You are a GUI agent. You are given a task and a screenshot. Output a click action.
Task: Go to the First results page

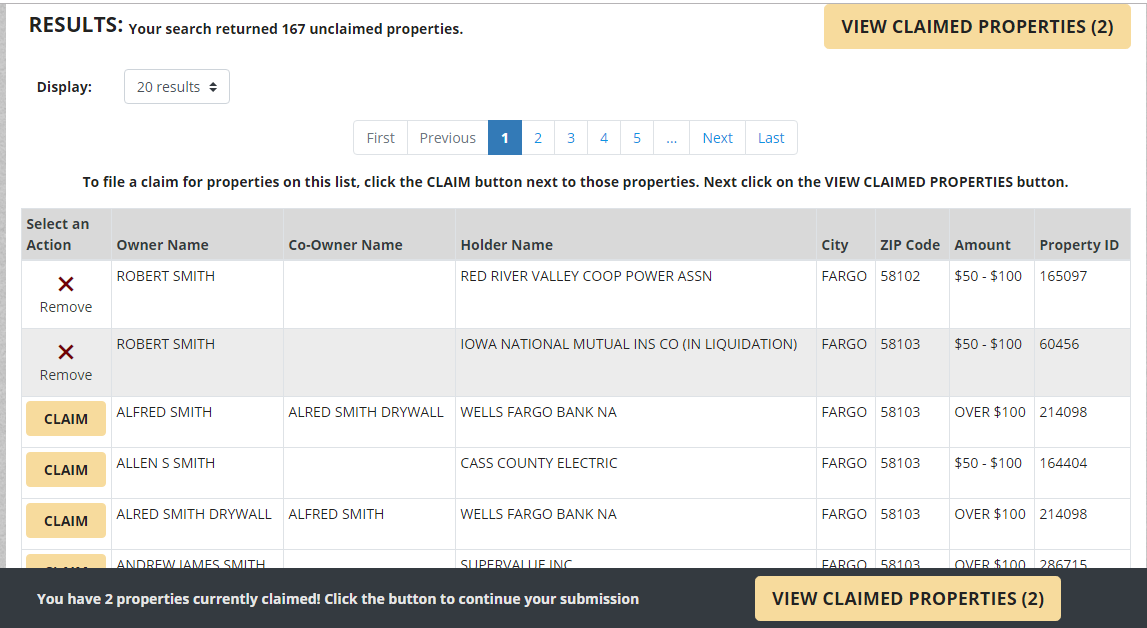[x=380, y=137]
